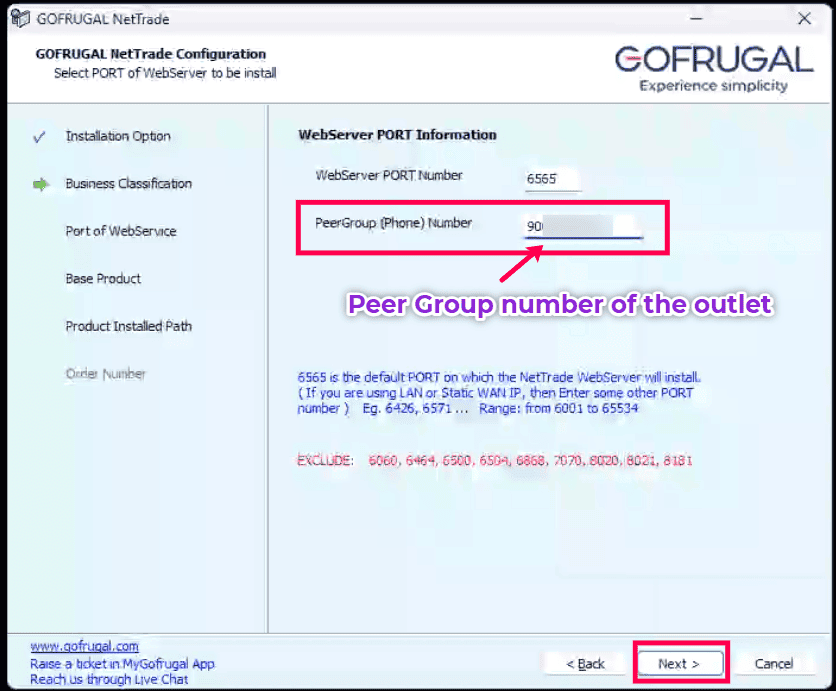Viewport: 836px width, 691px height.
Task: Cancel the NetTrade installation
Action: coord(774,664)
